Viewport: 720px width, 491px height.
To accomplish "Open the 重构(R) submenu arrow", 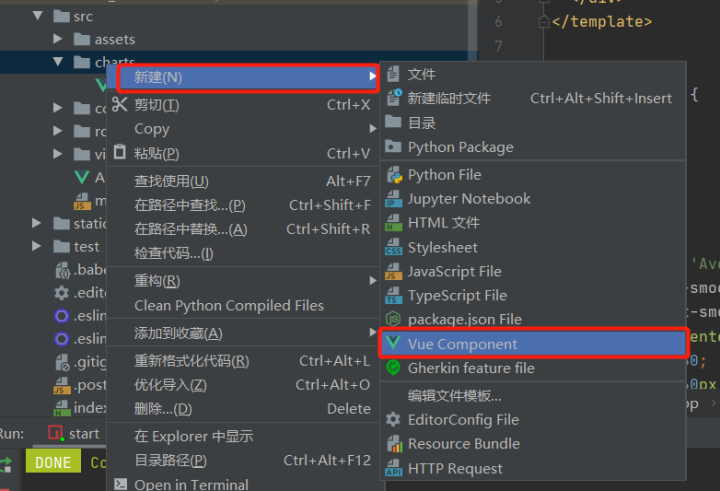I will coord(373,281).
